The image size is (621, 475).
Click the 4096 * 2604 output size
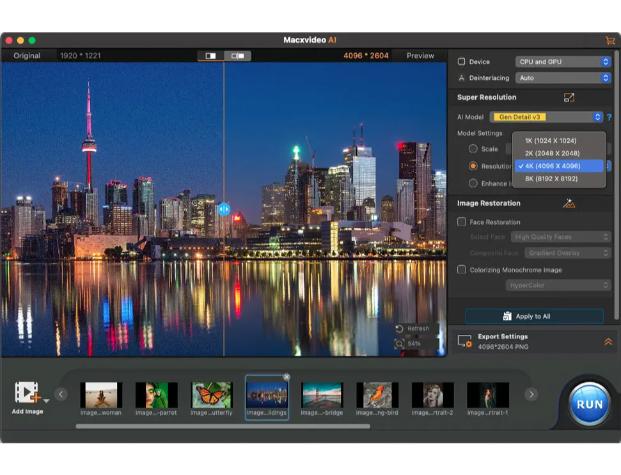[366, 56]
